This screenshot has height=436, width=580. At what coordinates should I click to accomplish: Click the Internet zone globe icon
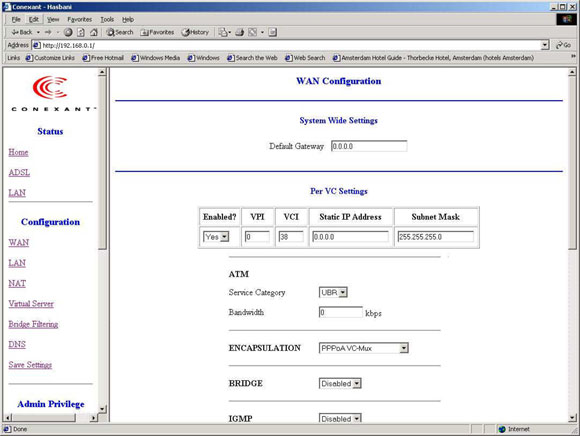pyautogui.click(x=502, y=429)
